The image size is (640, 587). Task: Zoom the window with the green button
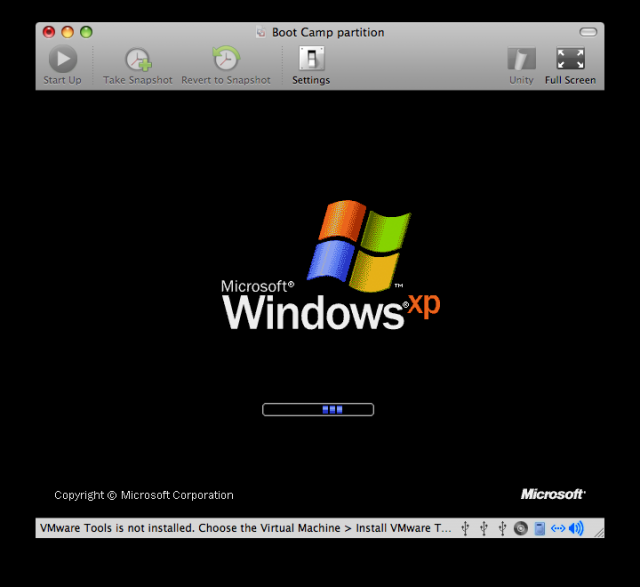(x=86, y=32)
